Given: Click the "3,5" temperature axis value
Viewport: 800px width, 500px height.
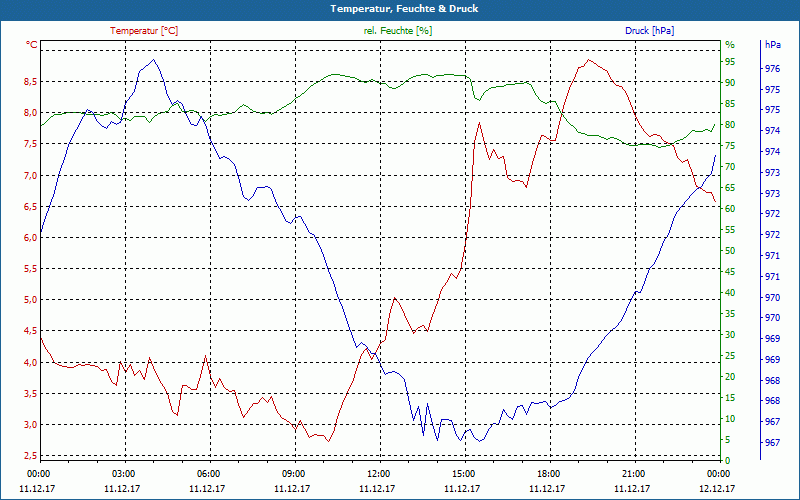Looking at the screenshot, I should point(31,394).
